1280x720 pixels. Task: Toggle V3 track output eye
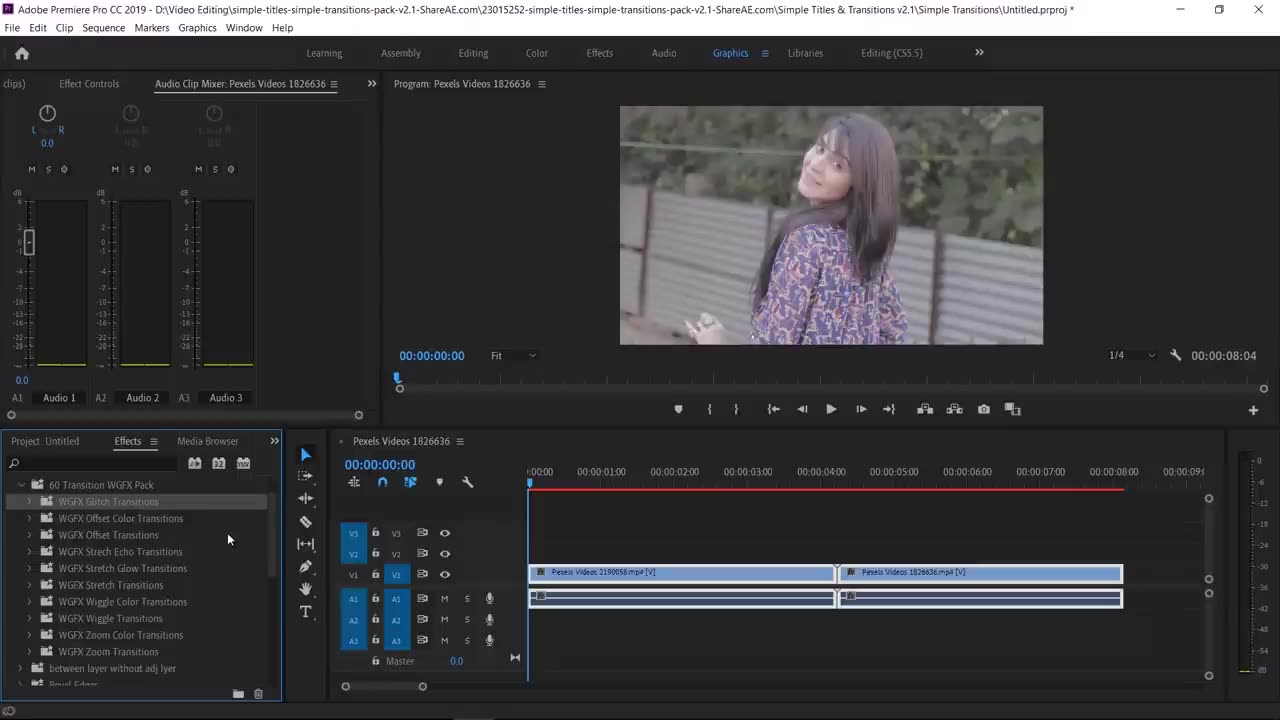(445, 533)
